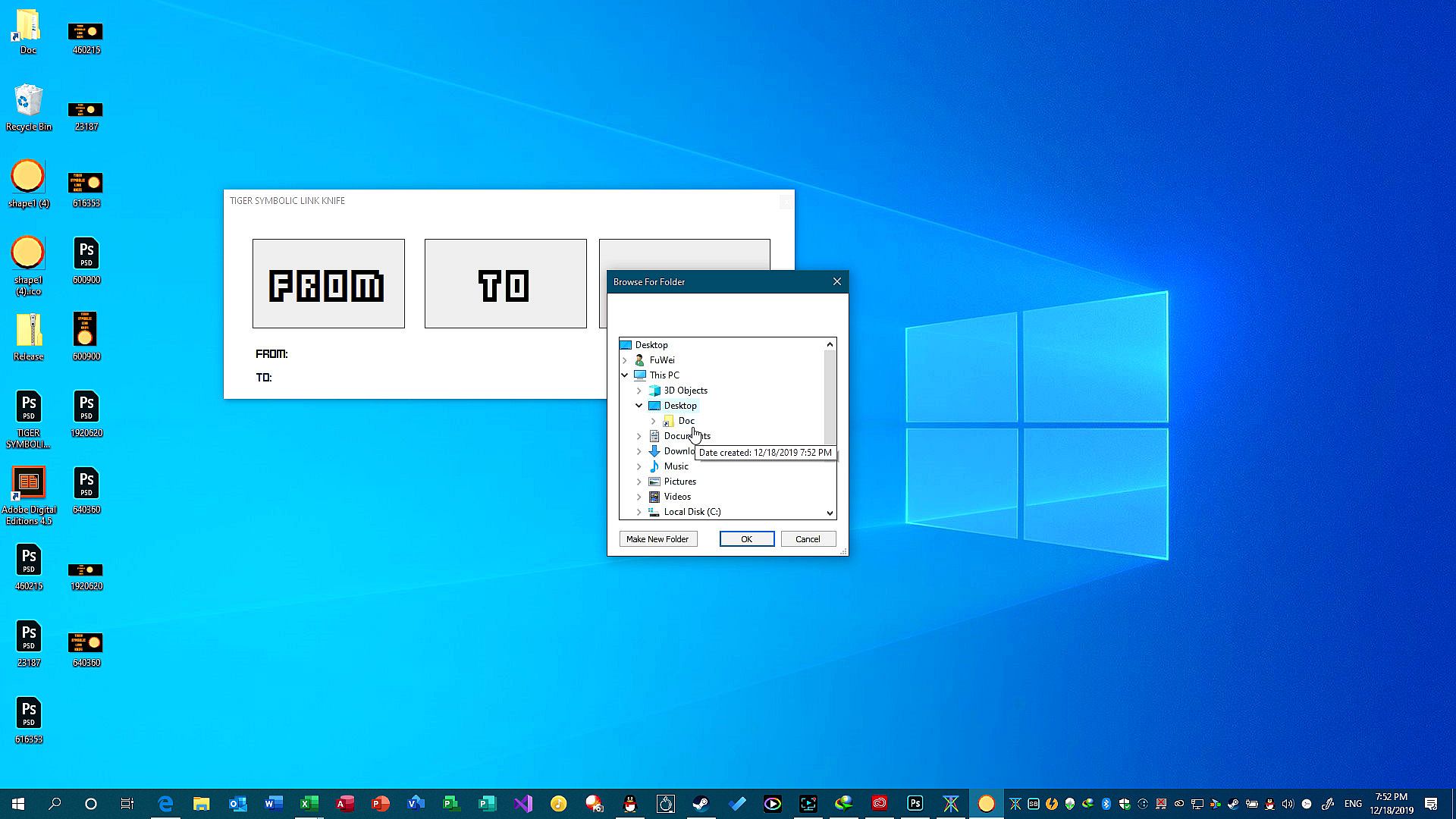Click the TO button
Viewport: 1456px width, 819px height.
pos(505,284)
